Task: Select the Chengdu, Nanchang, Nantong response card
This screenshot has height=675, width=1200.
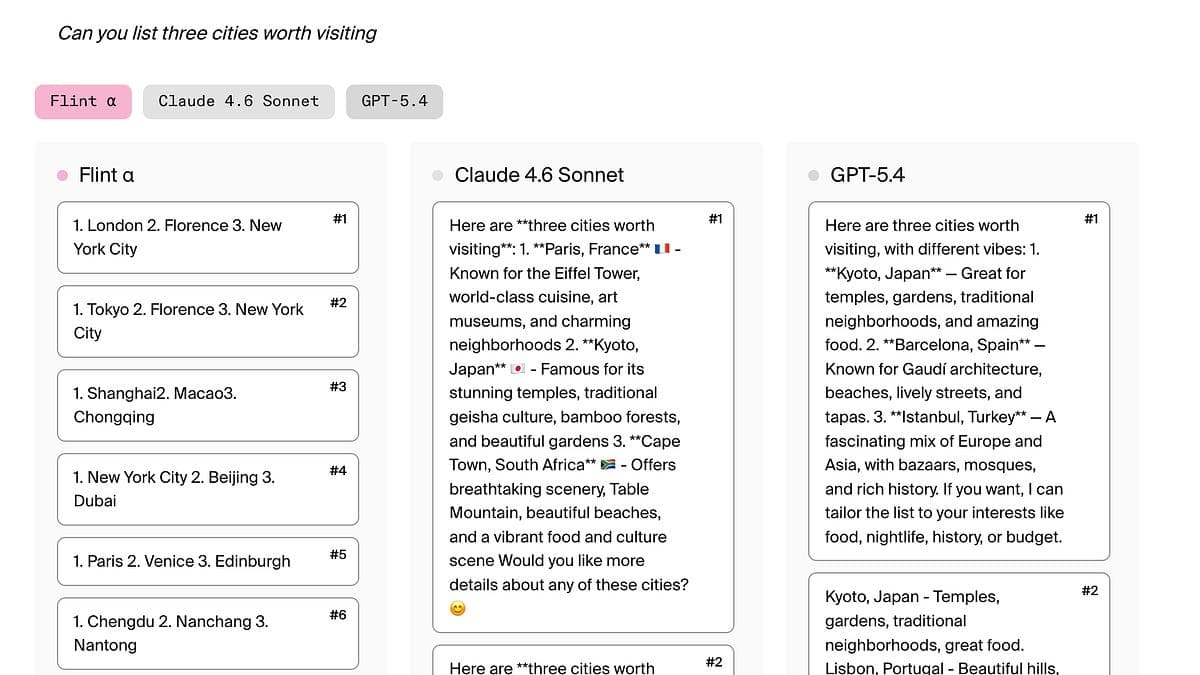Action: click(x=208, y=633)
